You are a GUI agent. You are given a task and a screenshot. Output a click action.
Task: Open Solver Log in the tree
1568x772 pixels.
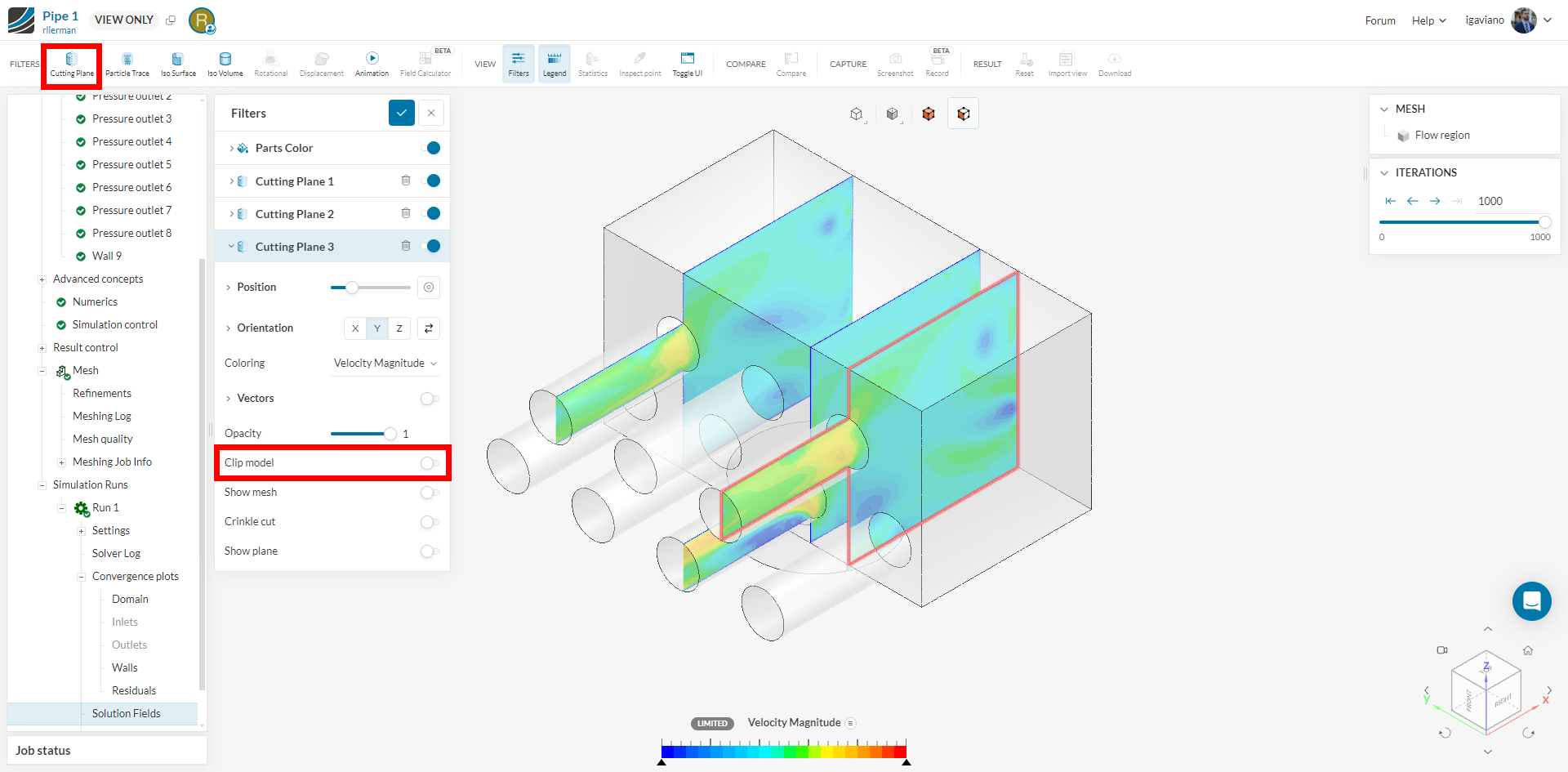[116, 553]
